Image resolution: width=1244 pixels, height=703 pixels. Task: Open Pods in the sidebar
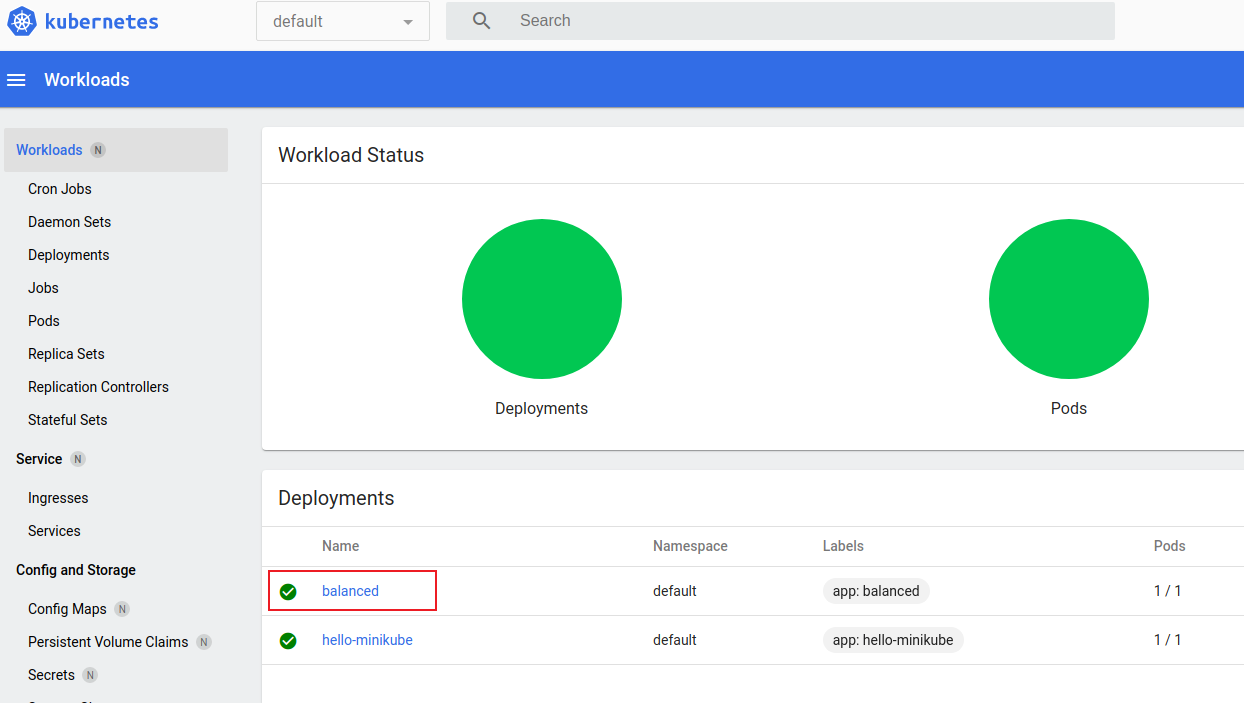[x=44, y=321]
